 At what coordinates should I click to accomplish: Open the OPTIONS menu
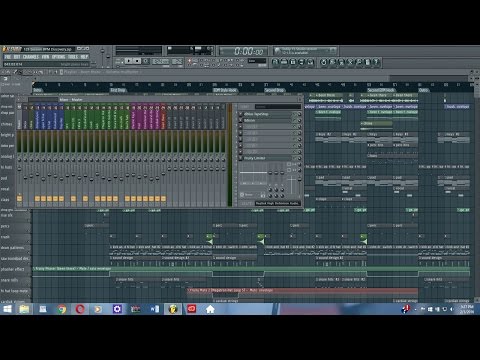58,57
